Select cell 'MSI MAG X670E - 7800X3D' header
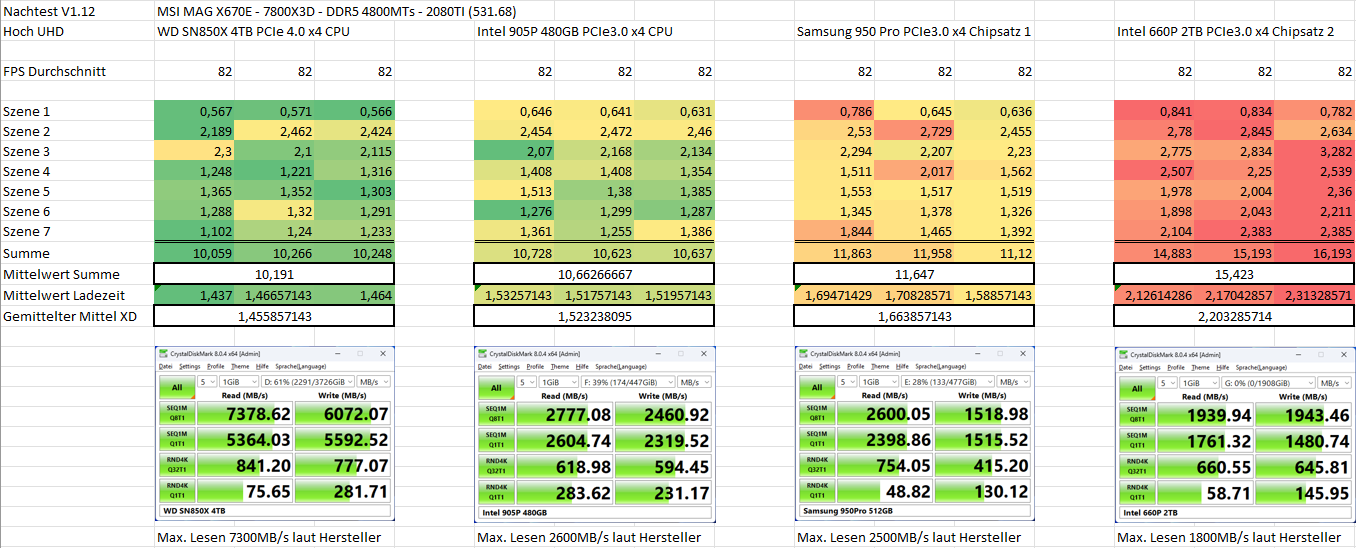The height and width of the screenshot is (548, 1356). [x=337, y=11]
